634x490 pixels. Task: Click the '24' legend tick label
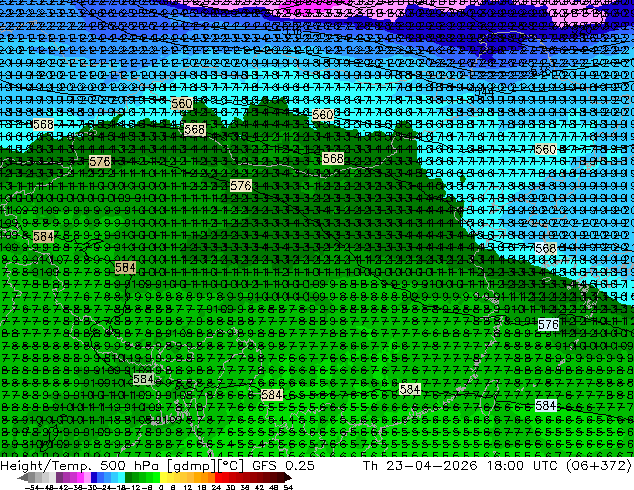tap(216, 487)
